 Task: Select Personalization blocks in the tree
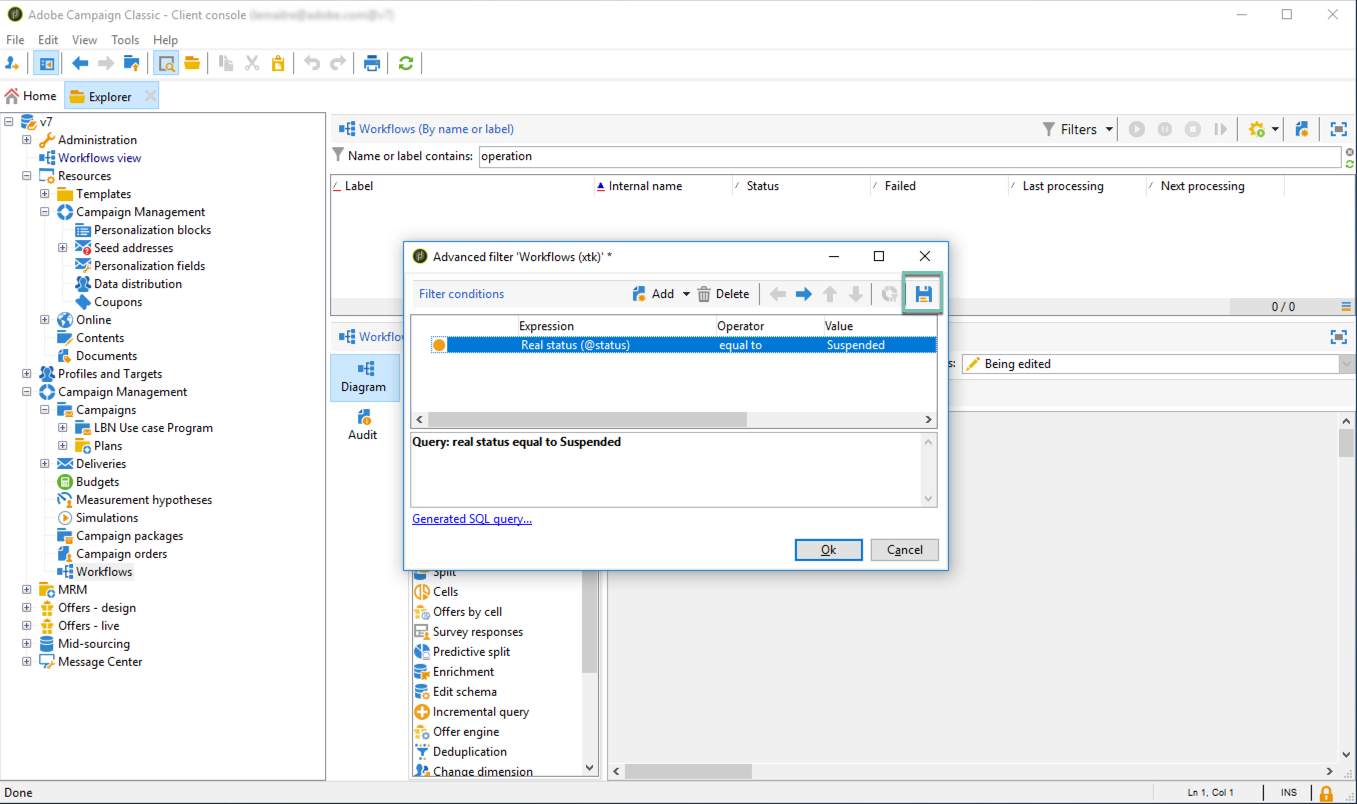point(152,230)
